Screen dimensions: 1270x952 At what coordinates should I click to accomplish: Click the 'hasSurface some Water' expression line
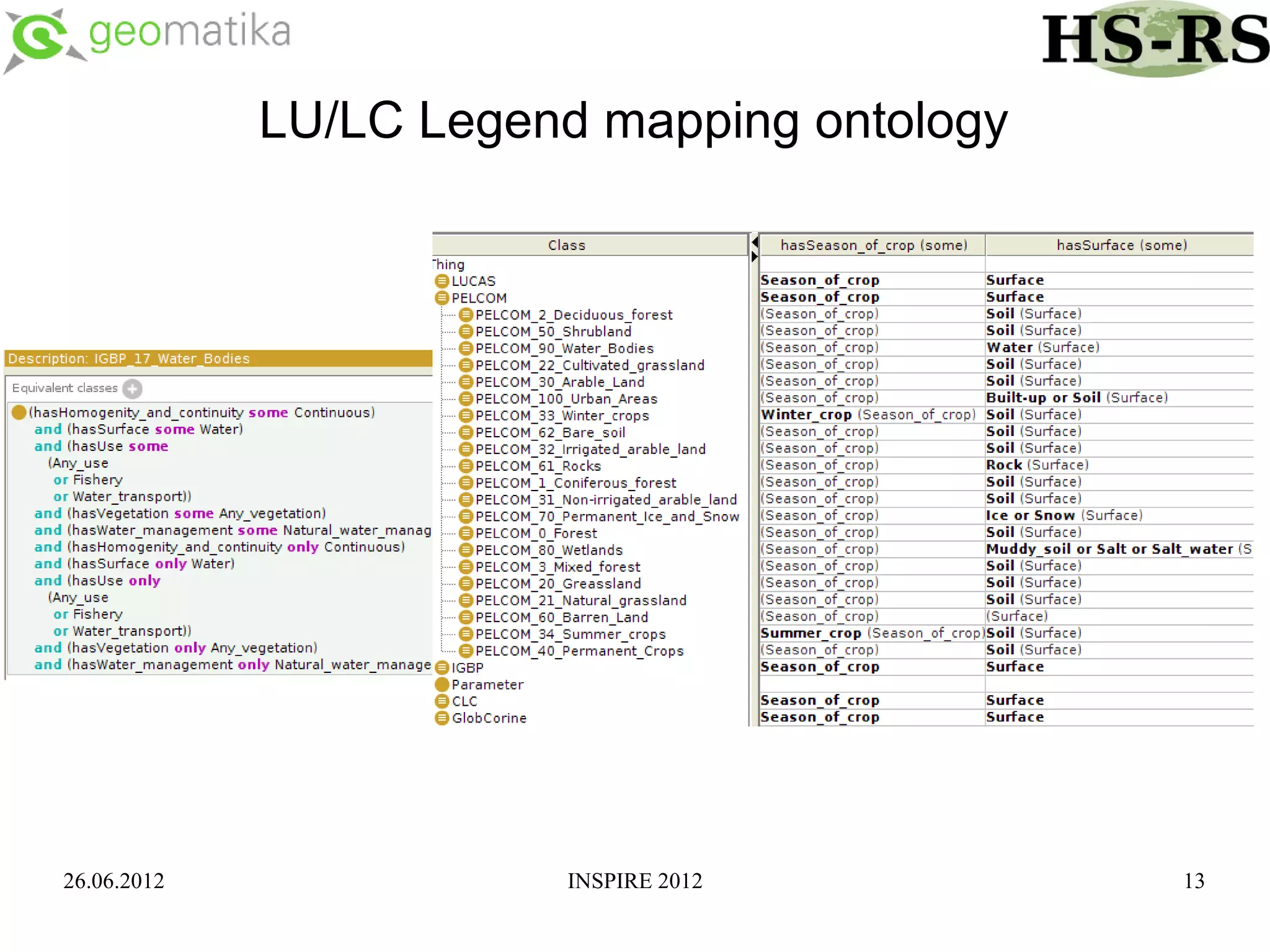click(x=139, y=429)
